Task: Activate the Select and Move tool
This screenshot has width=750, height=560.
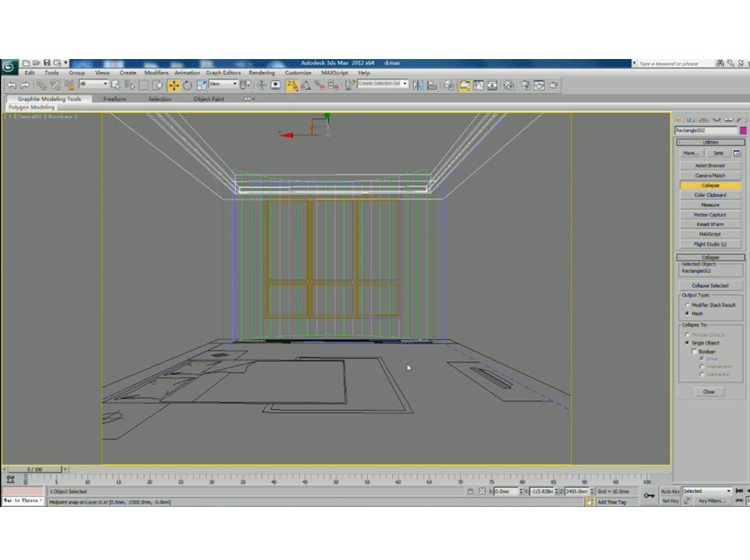Action: (x=174, y=85)
